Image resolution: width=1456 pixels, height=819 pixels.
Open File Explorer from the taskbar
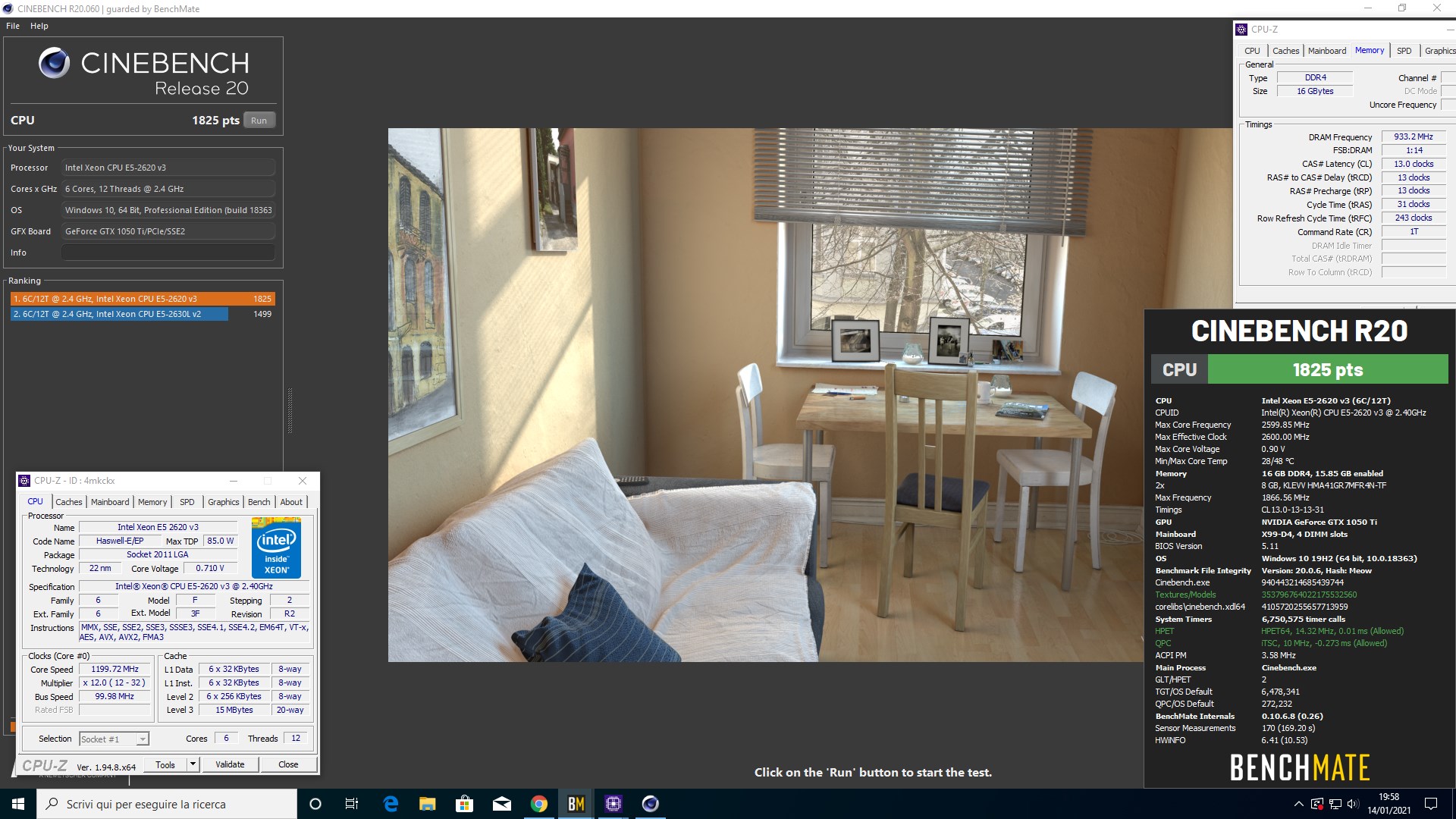click(x=428, y=804)
